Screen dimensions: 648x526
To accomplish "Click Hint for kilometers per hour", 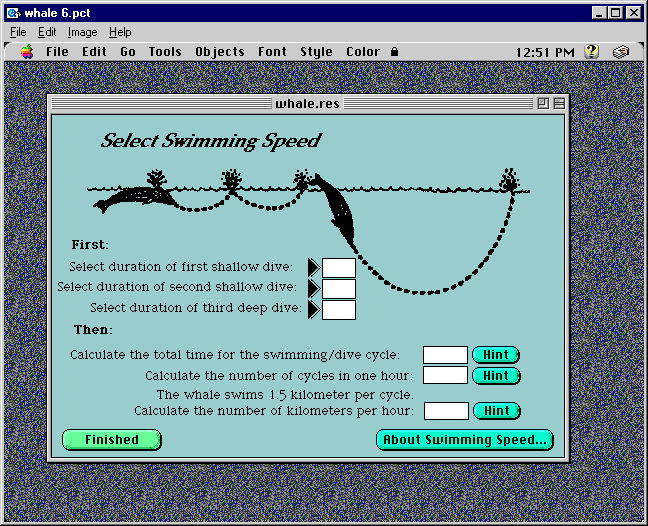I will (x=497, y=411).
